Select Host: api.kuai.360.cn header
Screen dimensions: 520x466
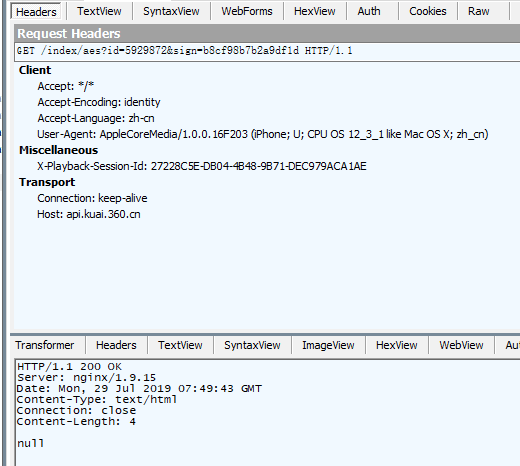(89, 214)
